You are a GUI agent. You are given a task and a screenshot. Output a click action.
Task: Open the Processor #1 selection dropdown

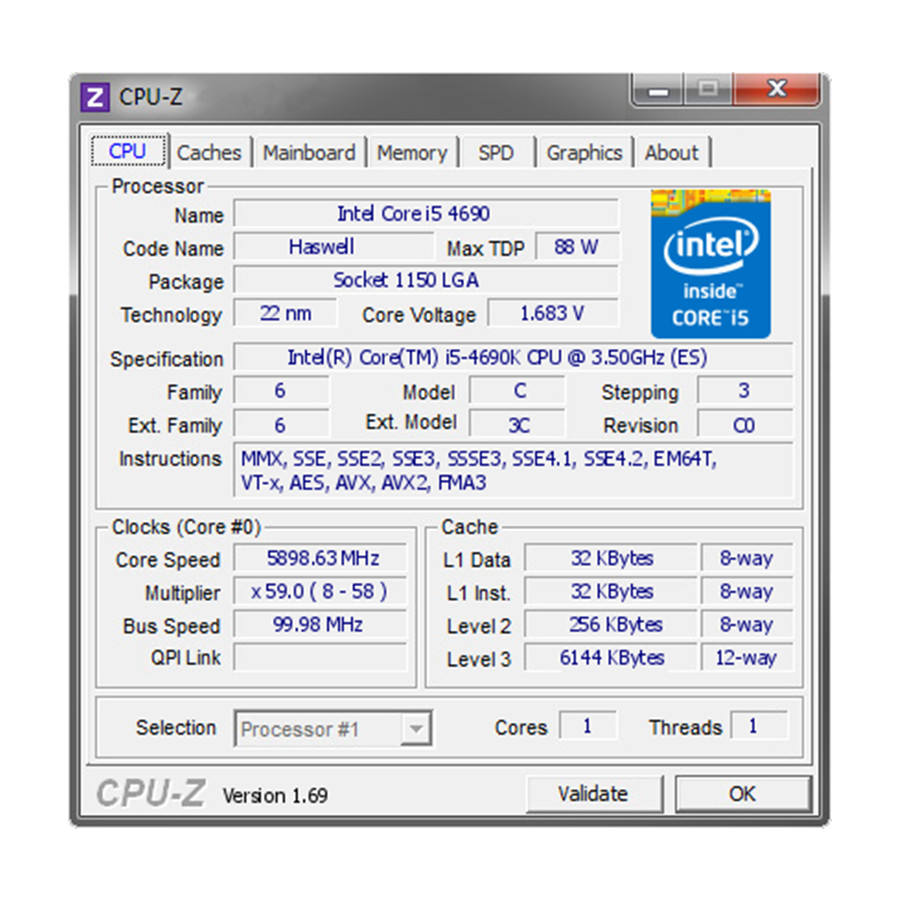(x=333, y=729)
